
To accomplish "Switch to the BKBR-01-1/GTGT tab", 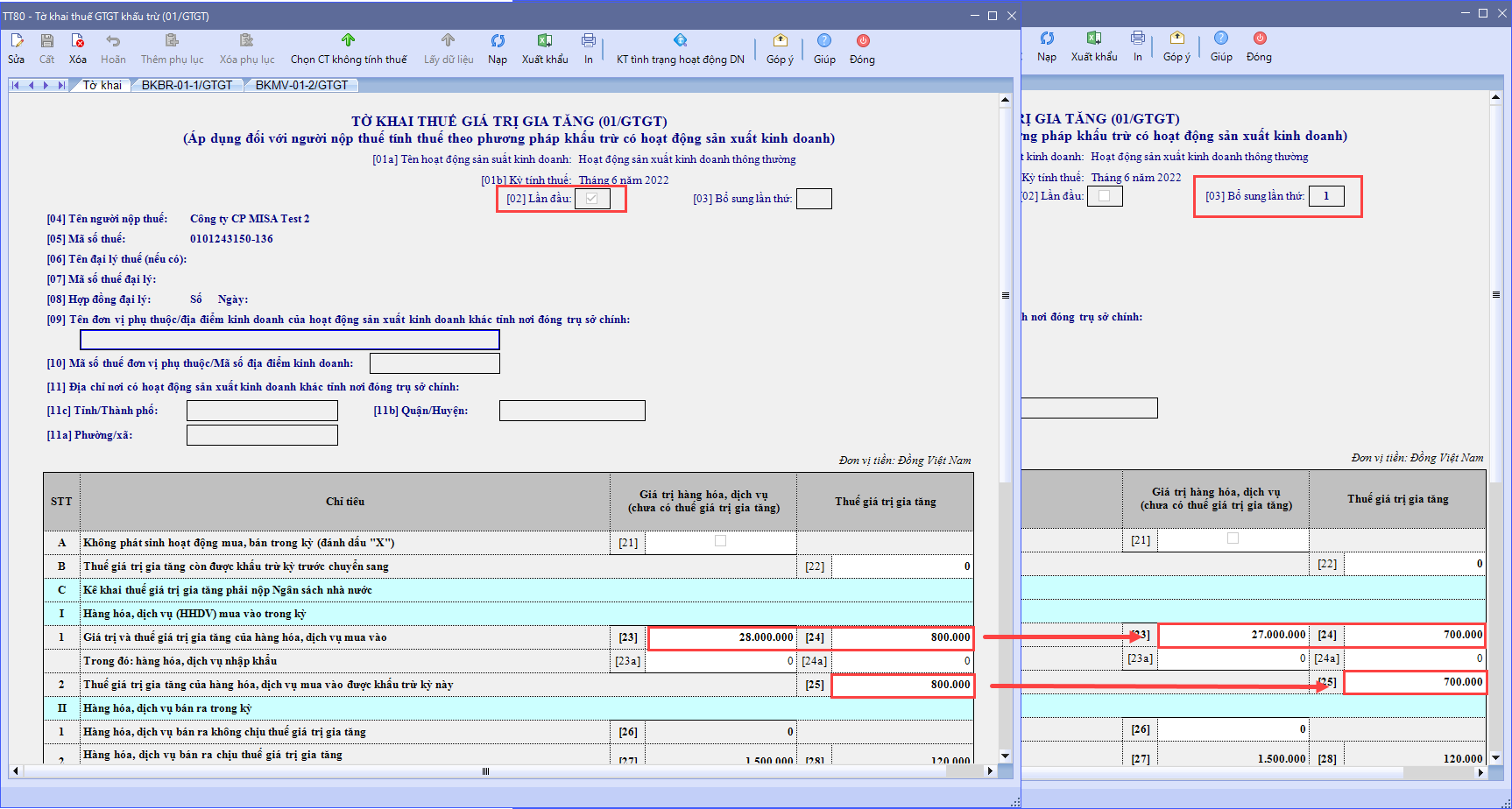I will (x=187, y=85).
